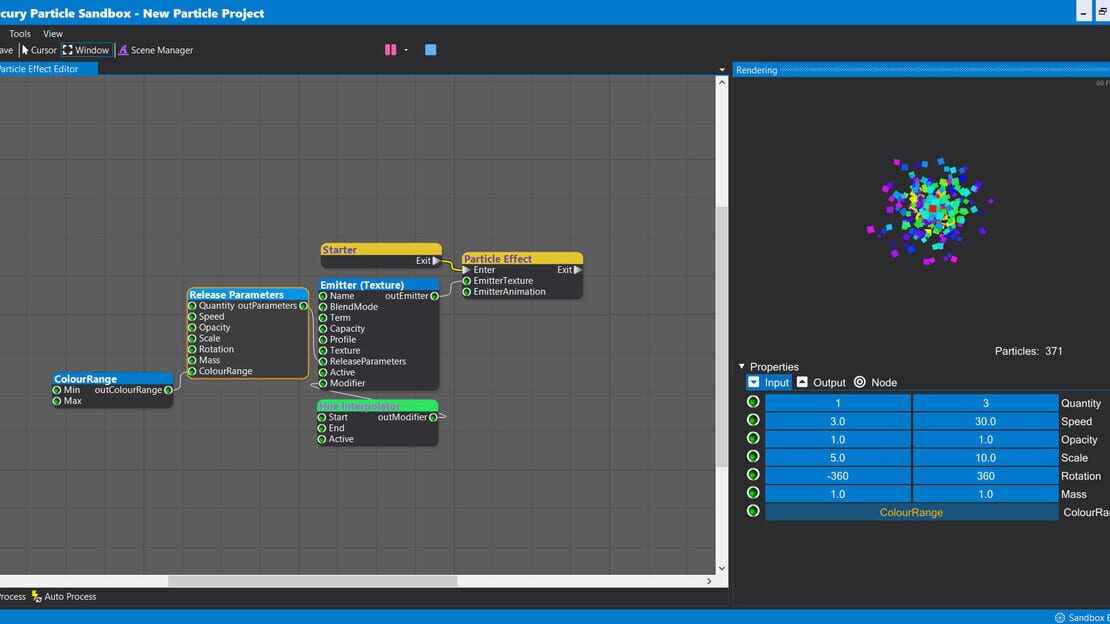The height and width of the screenshot is (624, 1110).
Task: Click the green port icon beside Quantity property
Action: [x=753, y=402]
